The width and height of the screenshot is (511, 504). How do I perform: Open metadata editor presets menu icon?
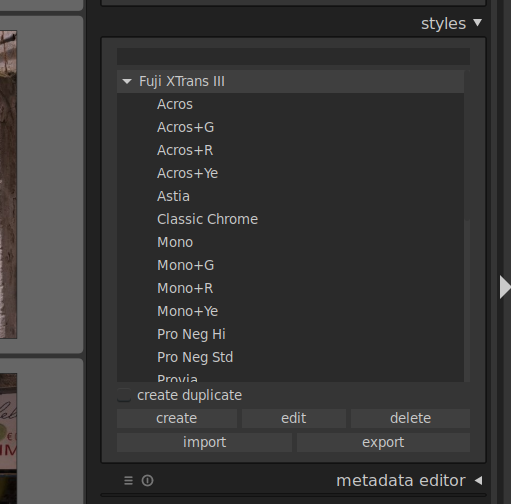(128, 481)
